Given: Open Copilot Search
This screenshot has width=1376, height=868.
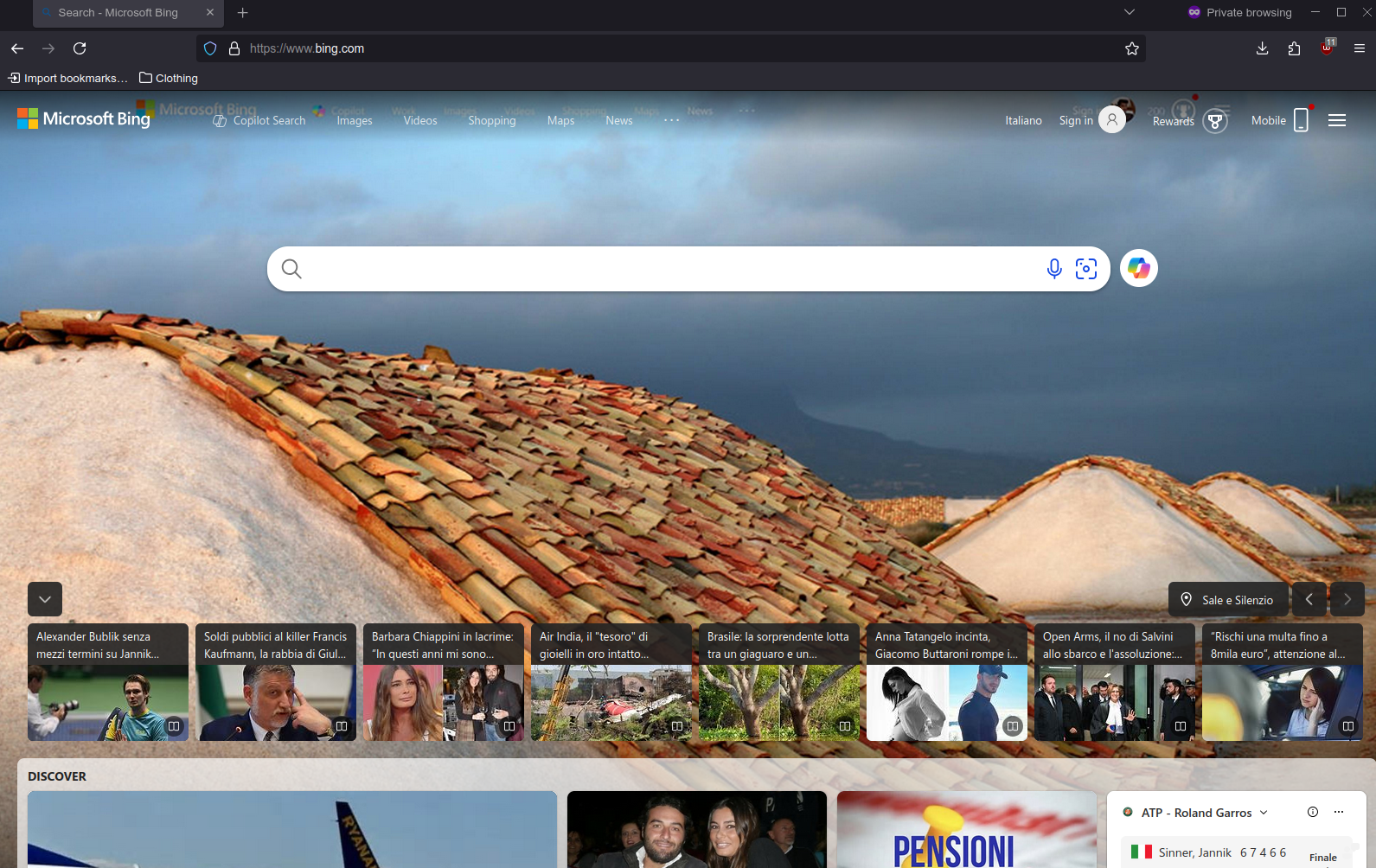Looking at the screenshot, I should point(259,120).
